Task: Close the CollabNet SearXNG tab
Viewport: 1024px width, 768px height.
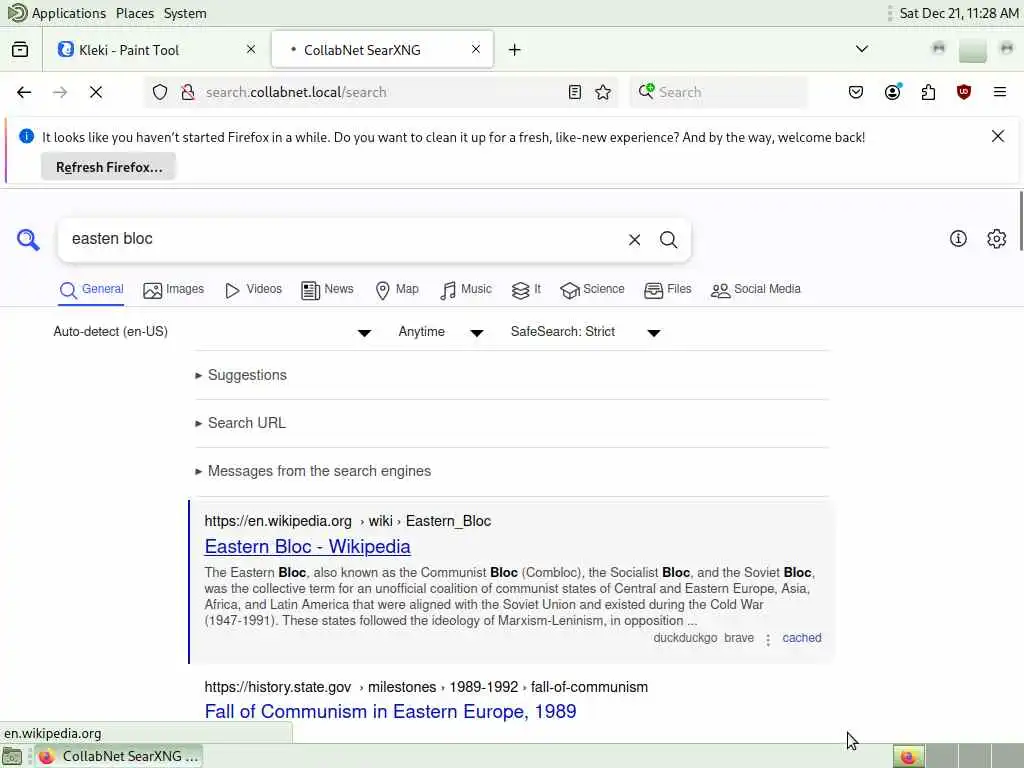Action: click(x=476, y=49)
